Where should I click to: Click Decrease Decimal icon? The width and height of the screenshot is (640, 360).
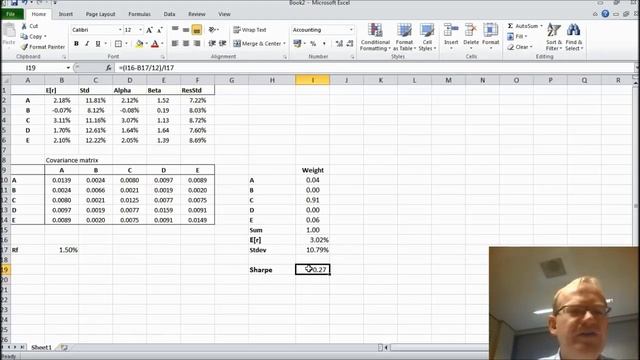[350, 44]
